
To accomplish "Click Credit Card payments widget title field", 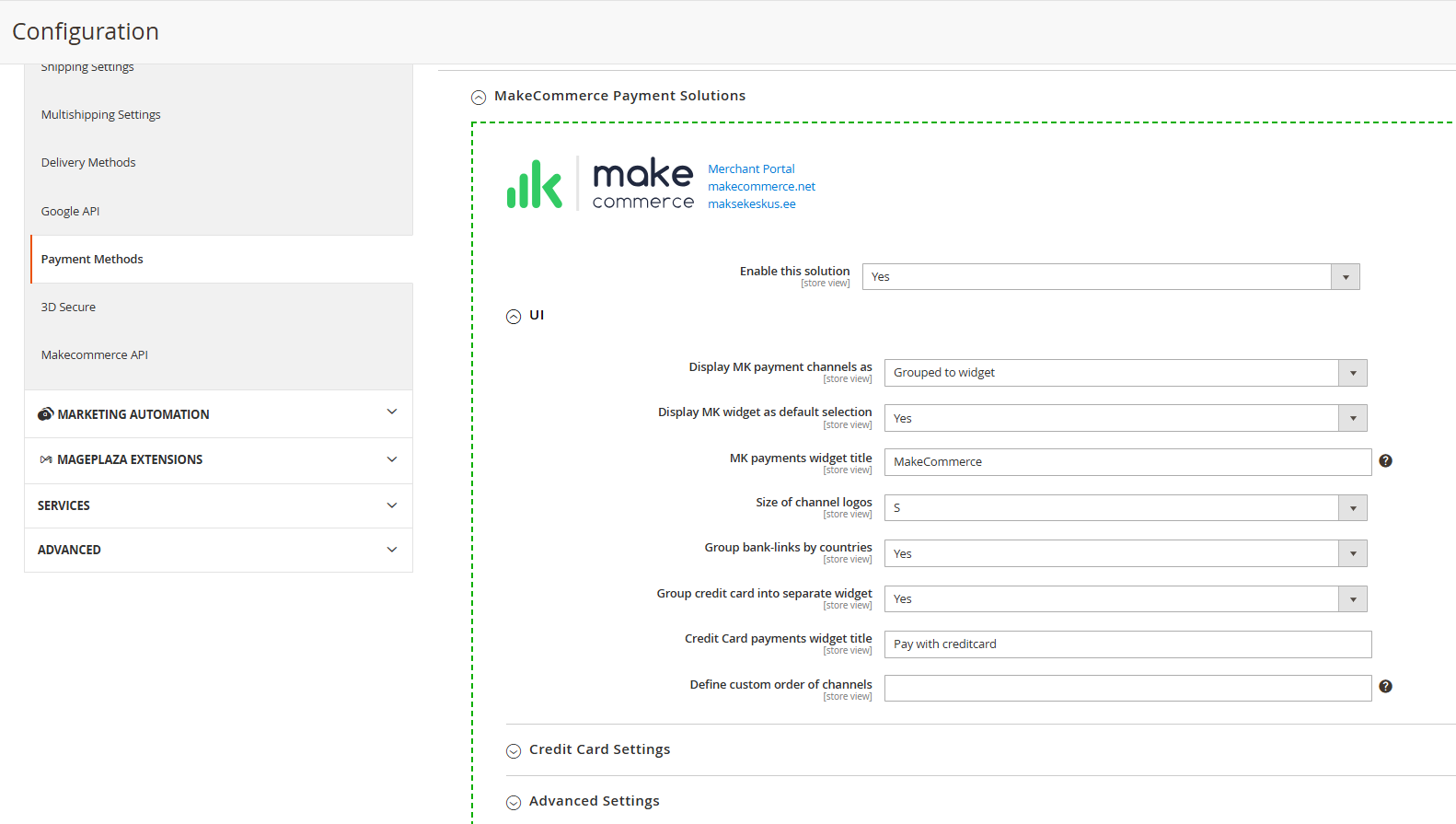I will click(1127, 644).
